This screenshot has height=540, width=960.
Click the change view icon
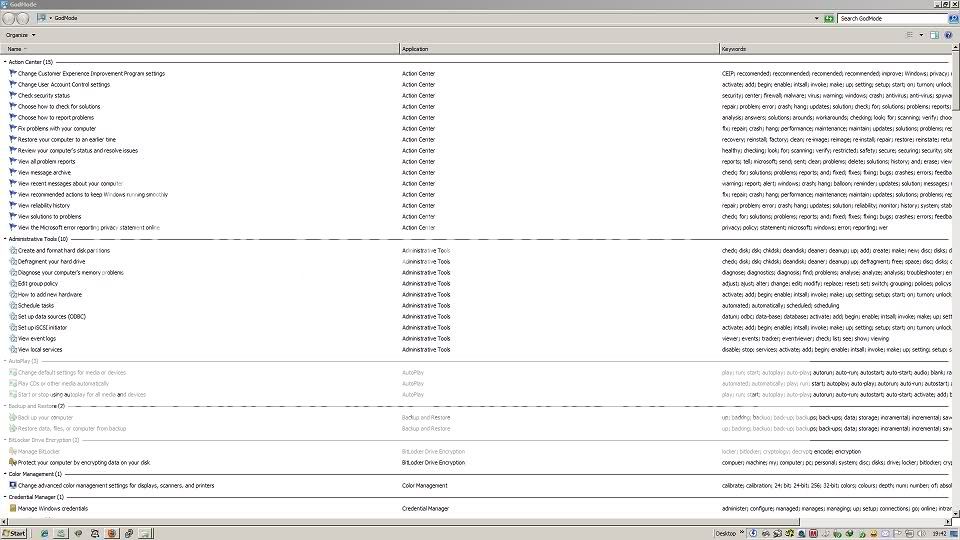click(908, 35)
